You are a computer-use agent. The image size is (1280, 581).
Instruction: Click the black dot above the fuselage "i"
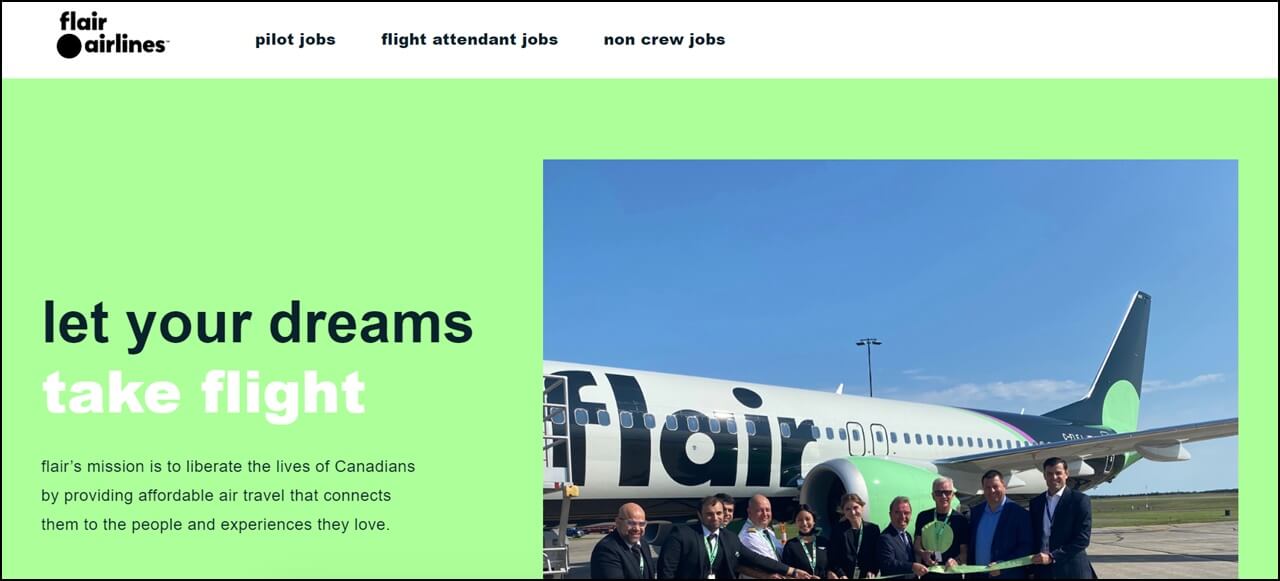coord(747,397)
